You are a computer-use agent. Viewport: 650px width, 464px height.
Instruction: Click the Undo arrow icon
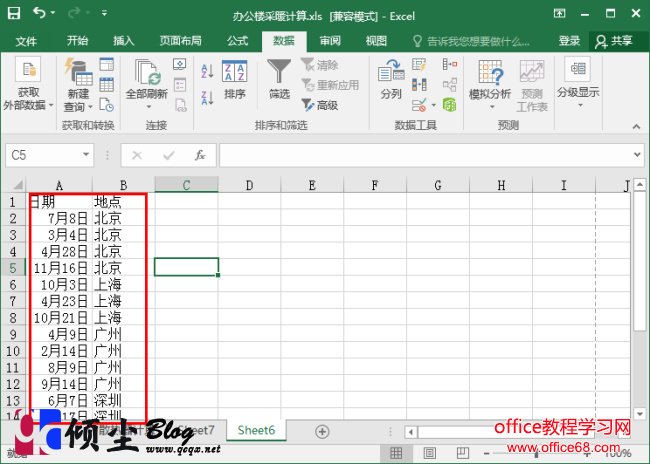click(39, 13)
